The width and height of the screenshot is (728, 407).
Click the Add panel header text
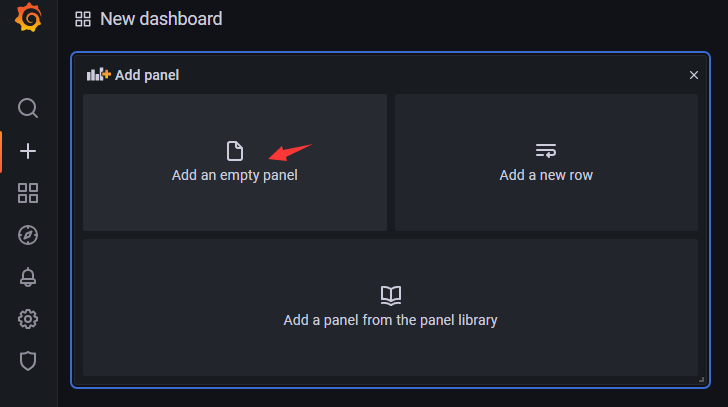click(147, 75)
